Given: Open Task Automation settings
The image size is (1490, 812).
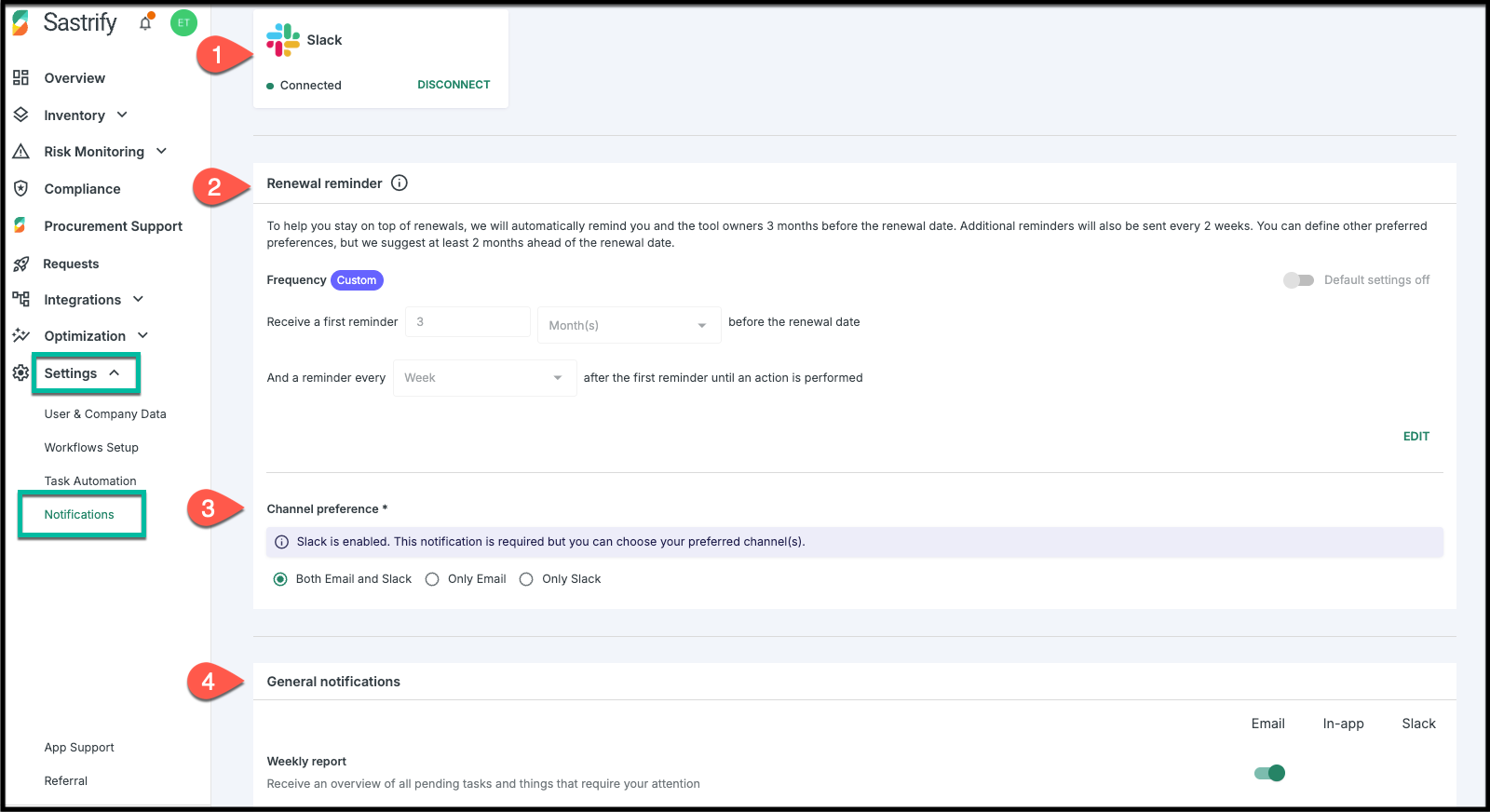Looking at the screenshot, I should (90, 481).
